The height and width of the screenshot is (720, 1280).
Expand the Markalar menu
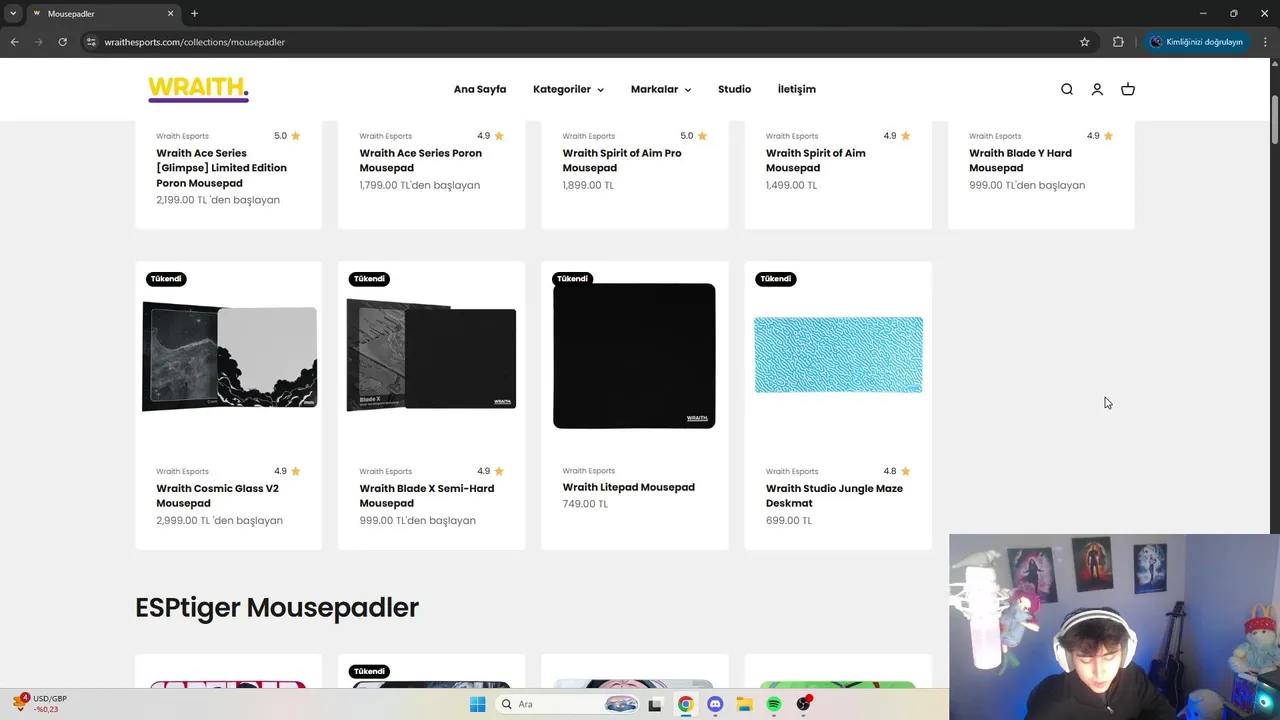(x=661, y=89)
